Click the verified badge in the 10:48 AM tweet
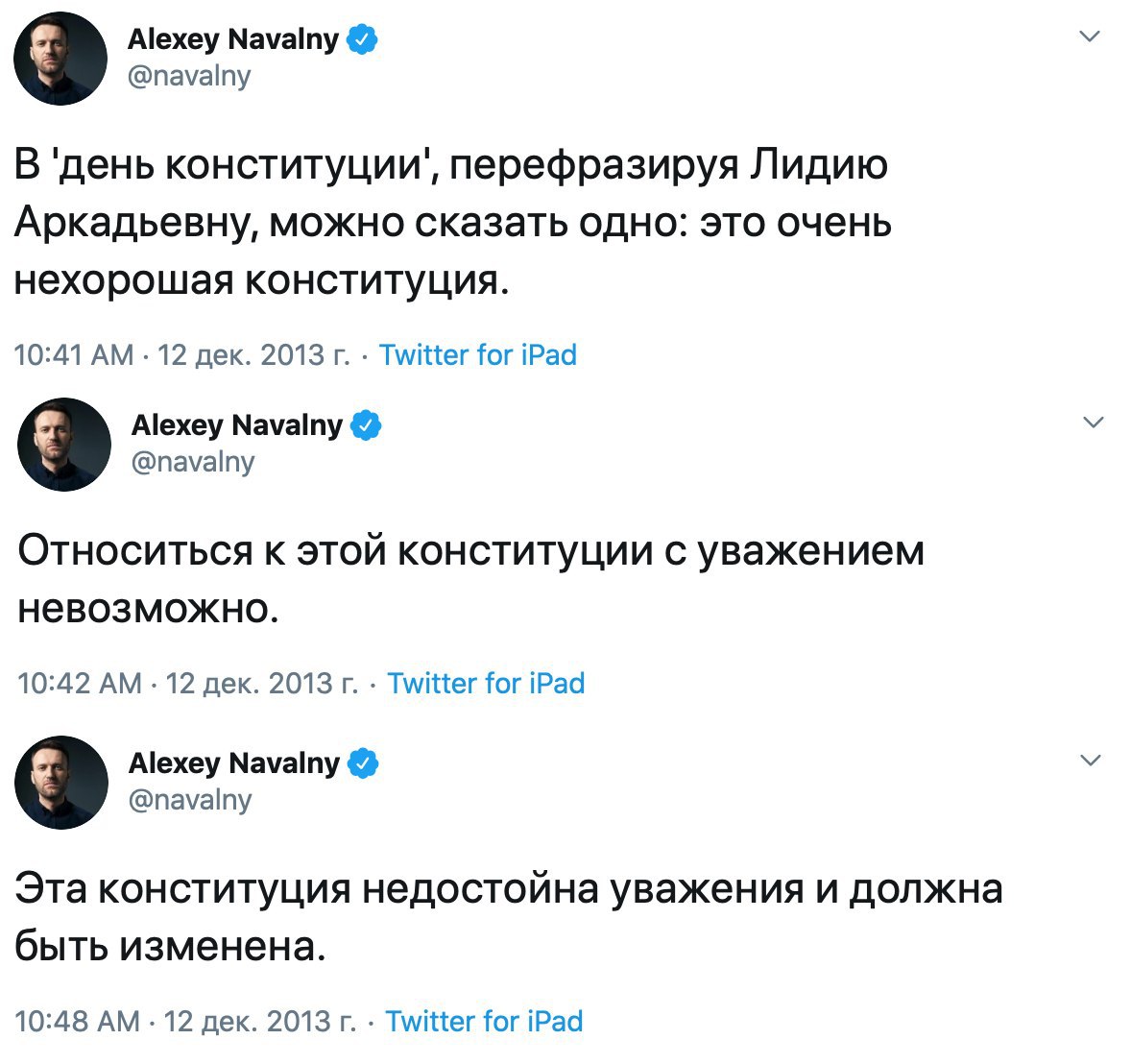This screenshot has height=1064, width=1131. point(364,763)
